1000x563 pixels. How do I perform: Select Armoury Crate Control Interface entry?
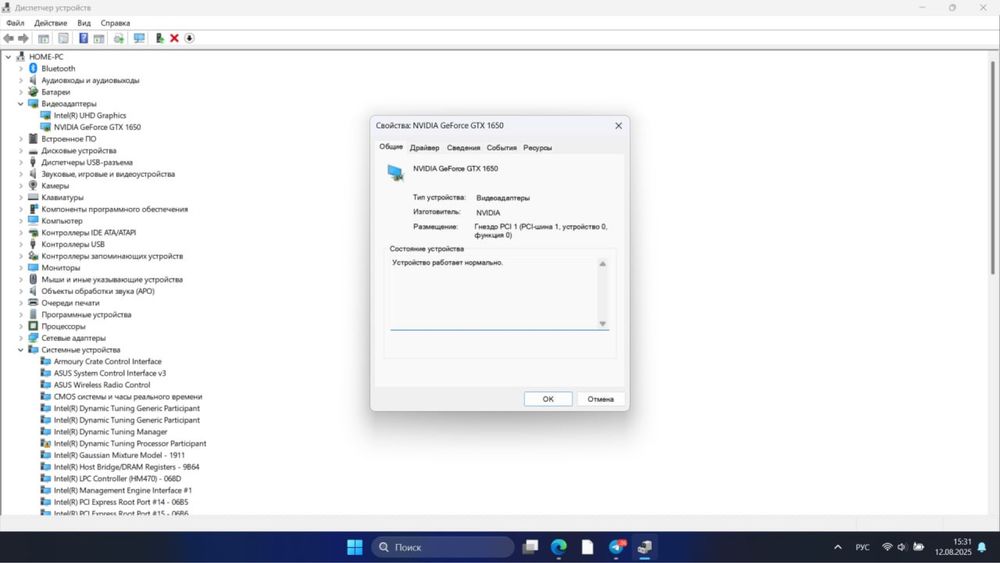click(x=107, y=361)
